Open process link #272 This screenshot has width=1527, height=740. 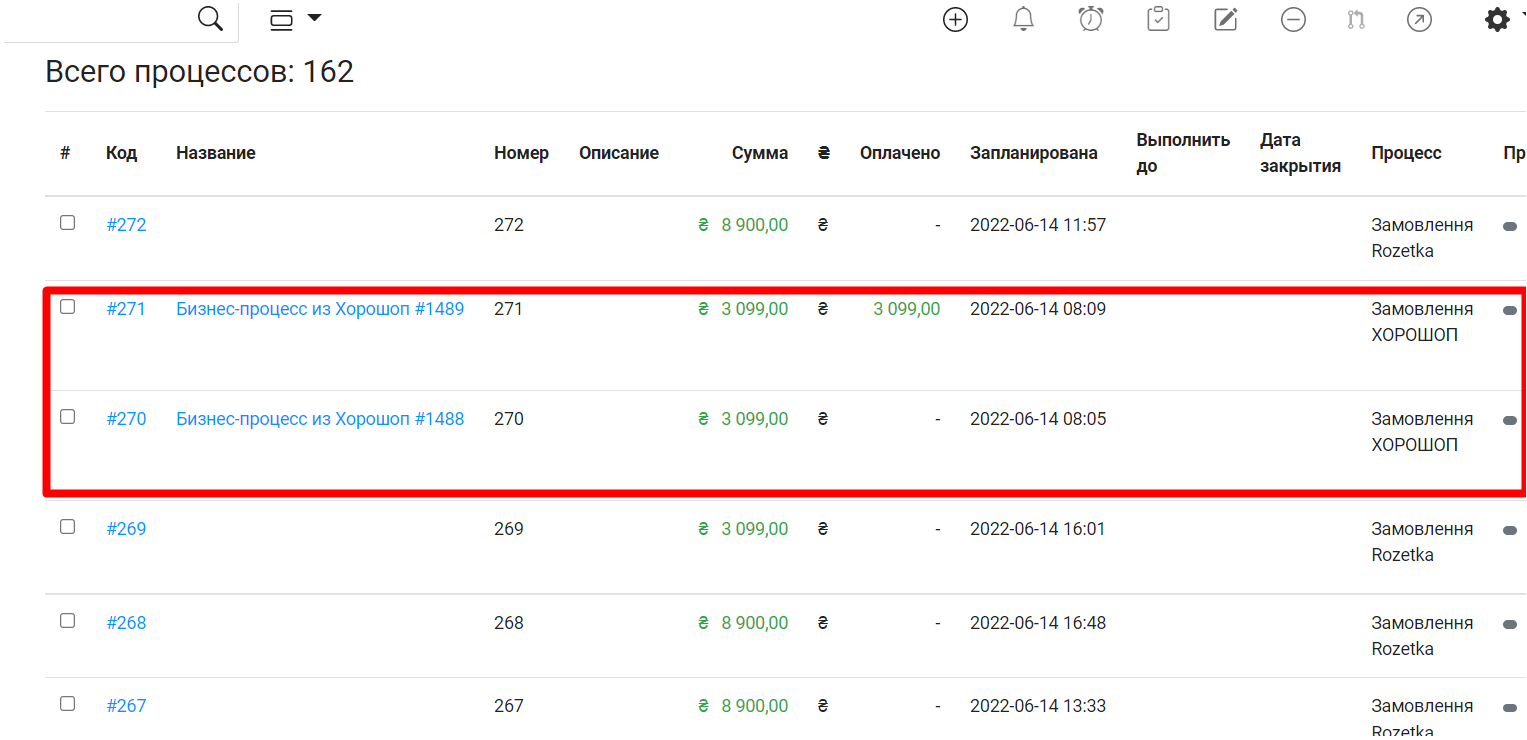click(126, 225)
